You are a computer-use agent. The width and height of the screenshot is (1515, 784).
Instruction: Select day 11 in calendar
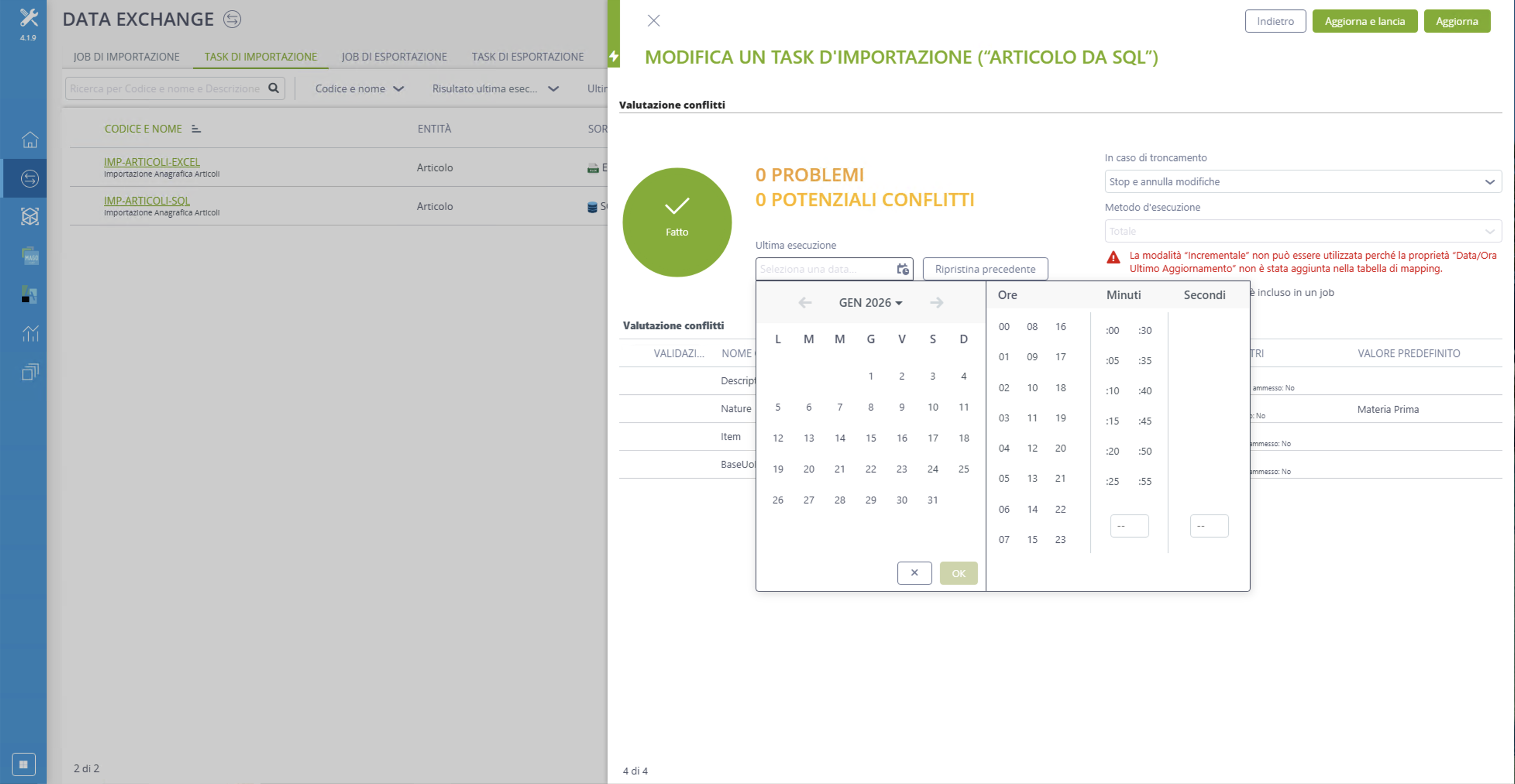(x=963, y=407)
